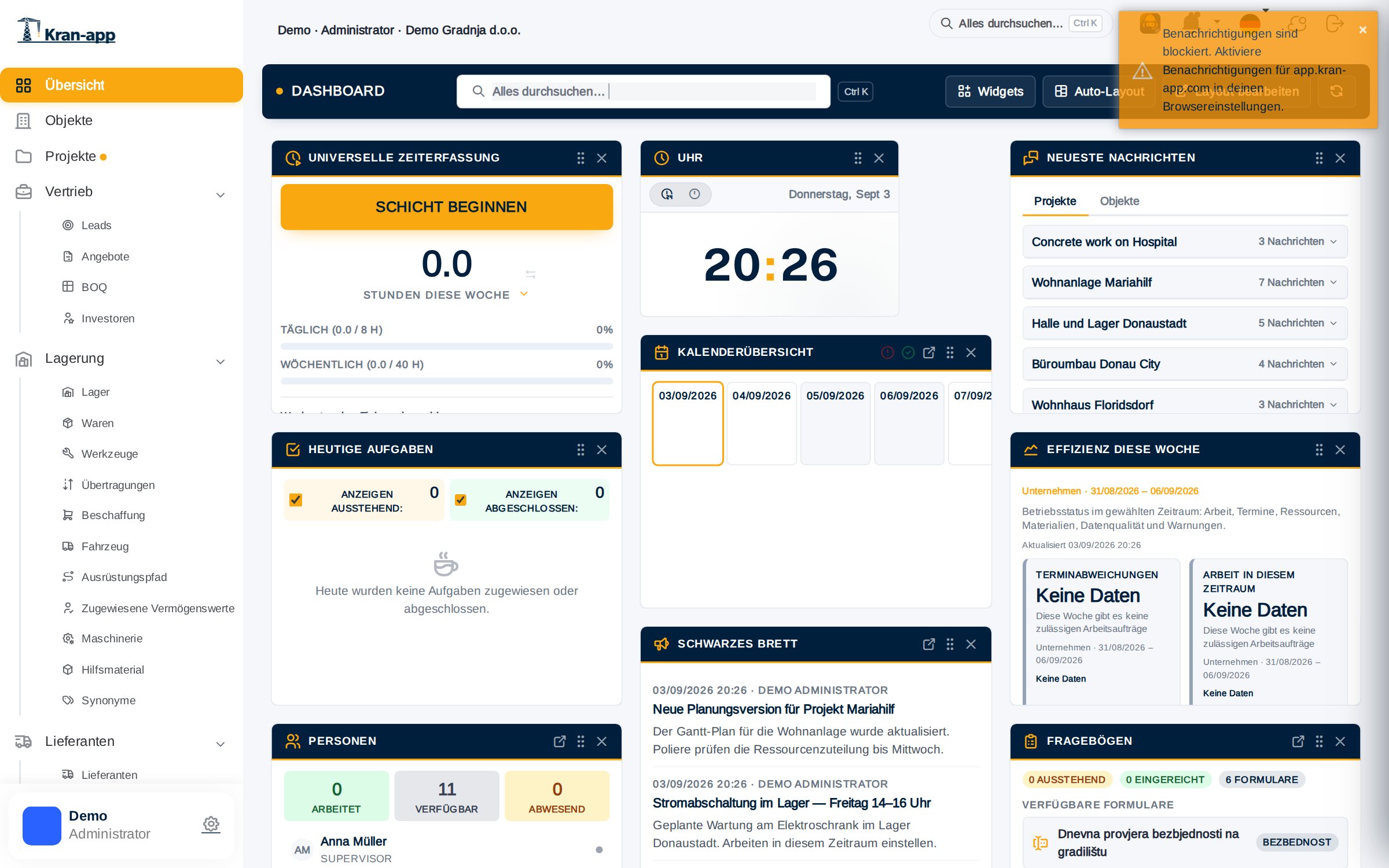Click the Wöchentlich progress bar
1389x868 pixels.
pyautogui.click(x=447, y=381)
